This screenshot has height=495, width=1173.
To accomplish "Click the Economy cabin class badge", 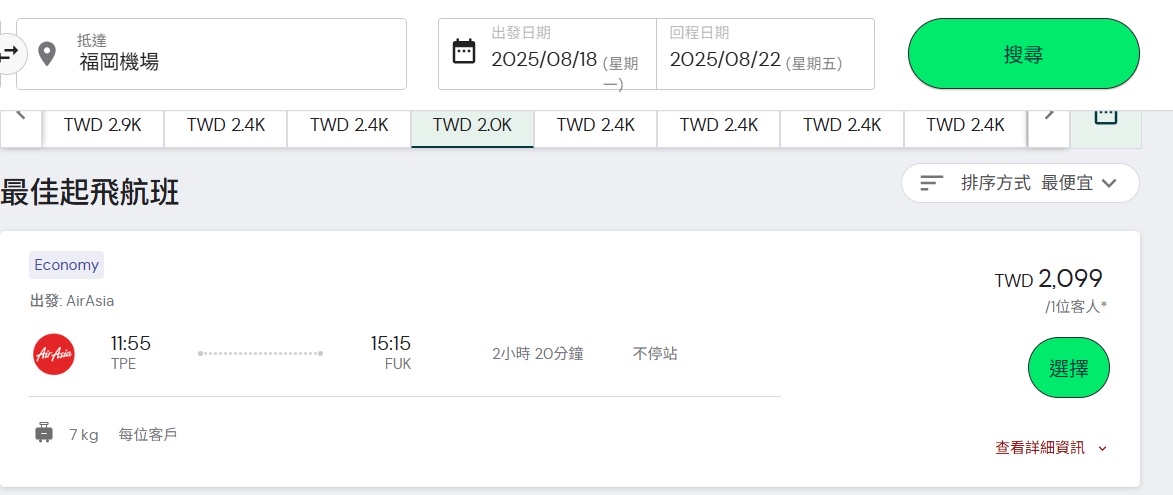I will point(66,265).
